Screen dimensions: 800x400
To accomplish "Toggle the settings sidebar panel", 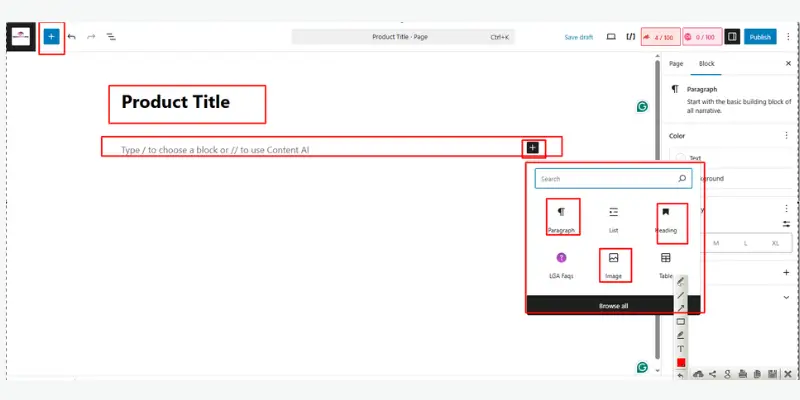I will click(732, 37).
